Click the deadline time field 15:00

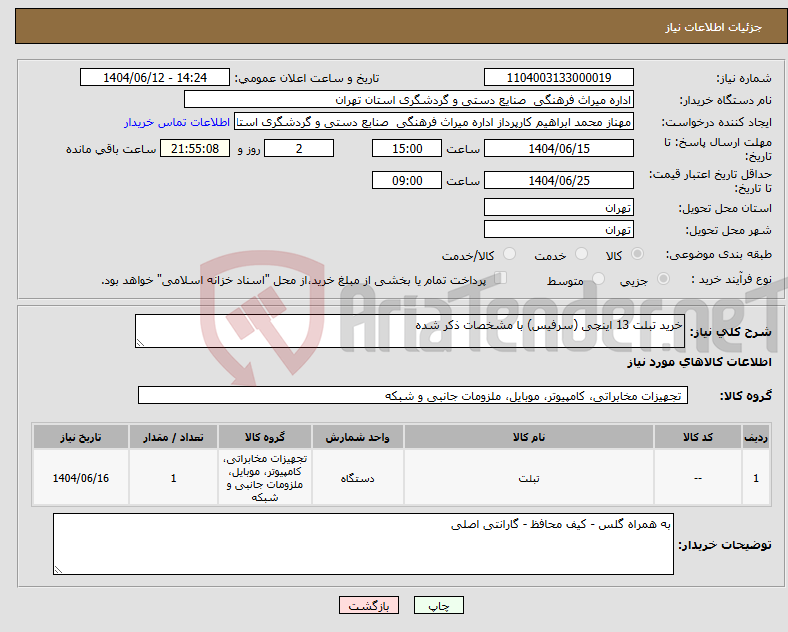pyautogui.click(x=407, y=148)
